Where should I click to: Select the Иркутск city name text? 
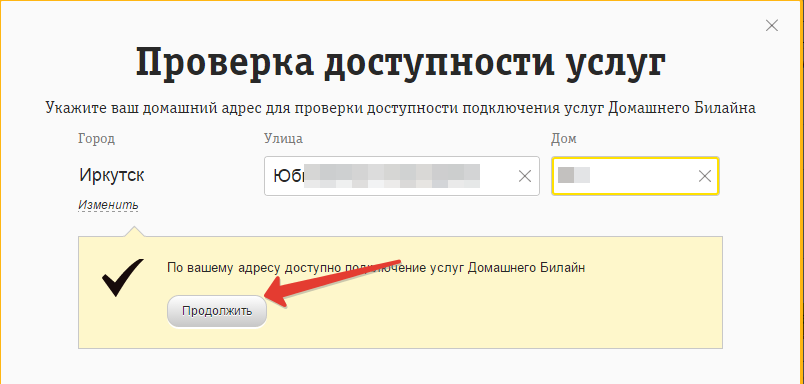[111, 175]
